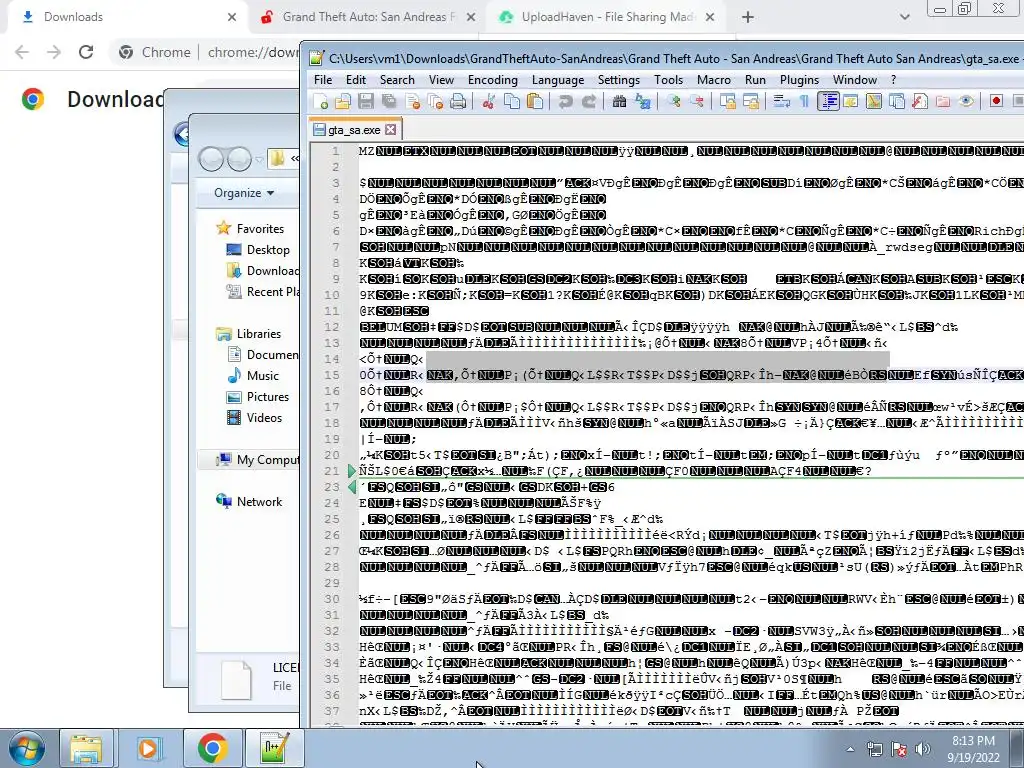Viewport: 1024px width, 768px height.
Task: Click Chrome icon in taskbar
Action: tap(212, 748)
